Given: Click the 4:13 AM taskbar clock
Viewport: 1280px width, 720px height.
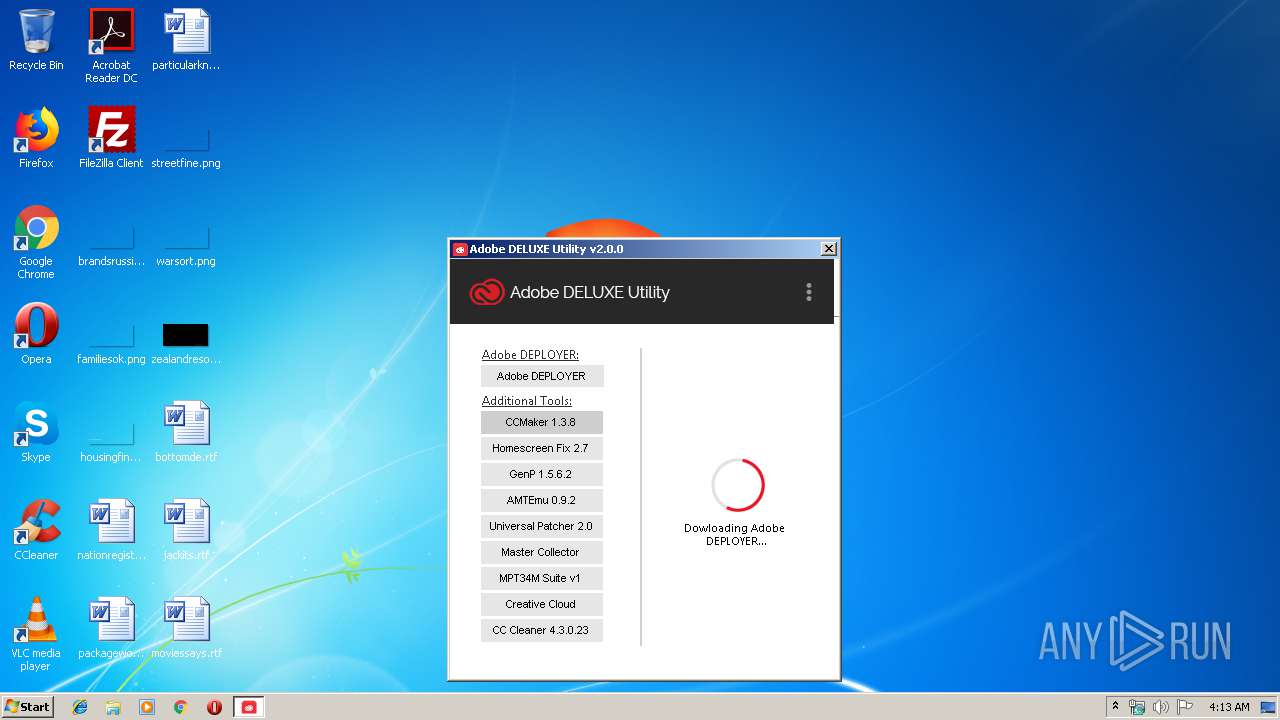Looking at the screenshot, I should [1228, 707].
